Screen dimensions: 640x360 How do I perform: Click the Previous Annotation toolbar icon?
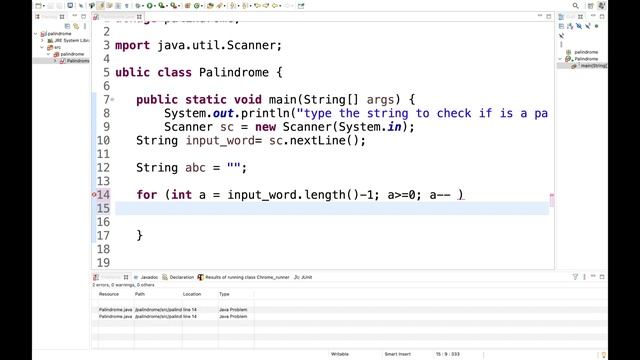[245, 6]
